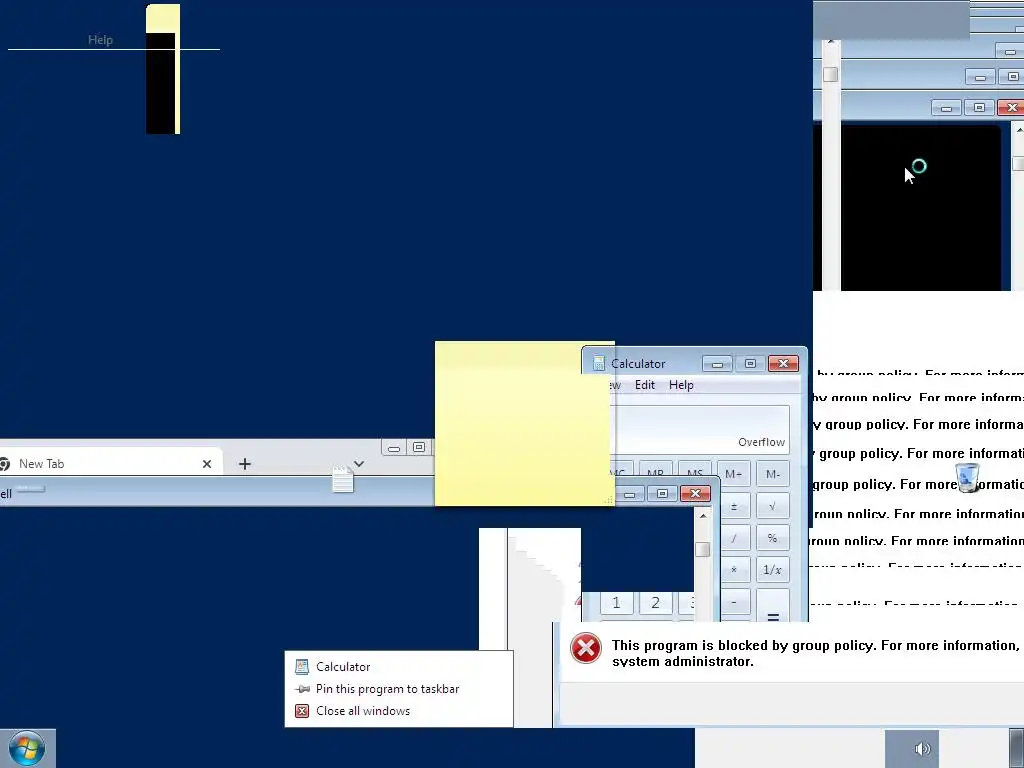
Task: Click the Overflow text in Calculator display
Action: pyautogui.click(x=761, y=442)
